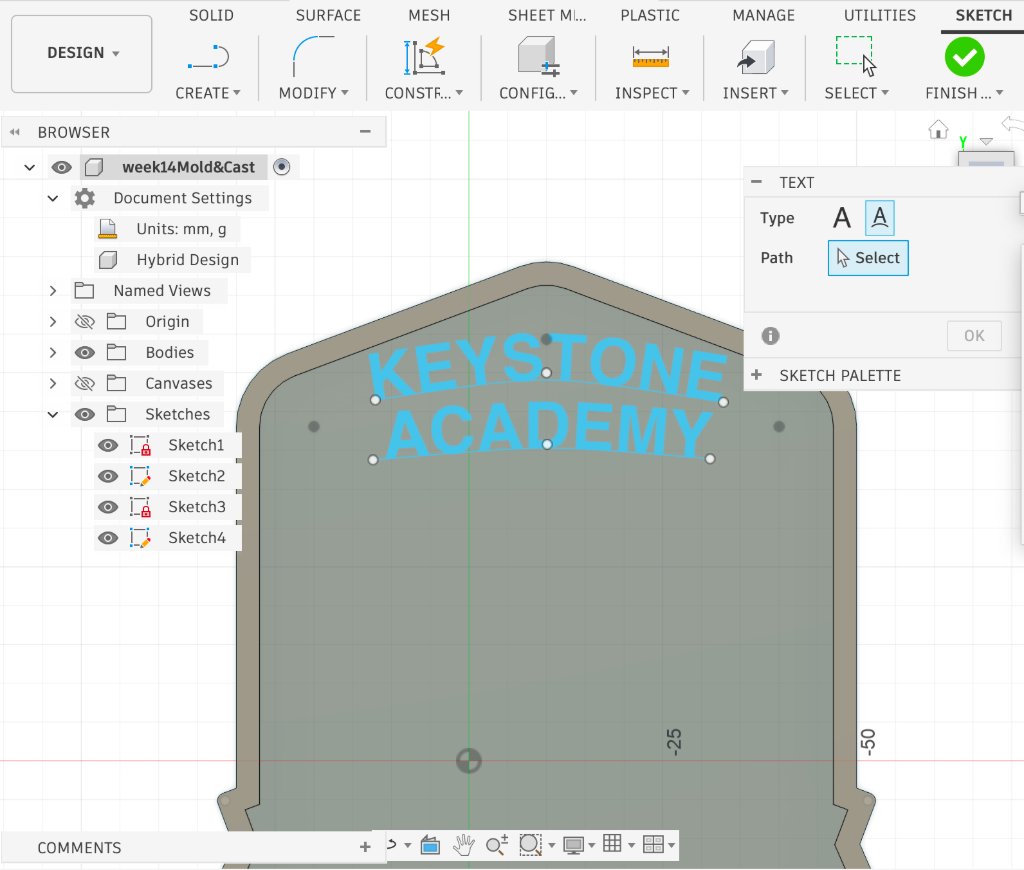Viewport: 1024px width, 870px height.
Task: Click the Text dialog info icon
Action: (x=771, y=336)
